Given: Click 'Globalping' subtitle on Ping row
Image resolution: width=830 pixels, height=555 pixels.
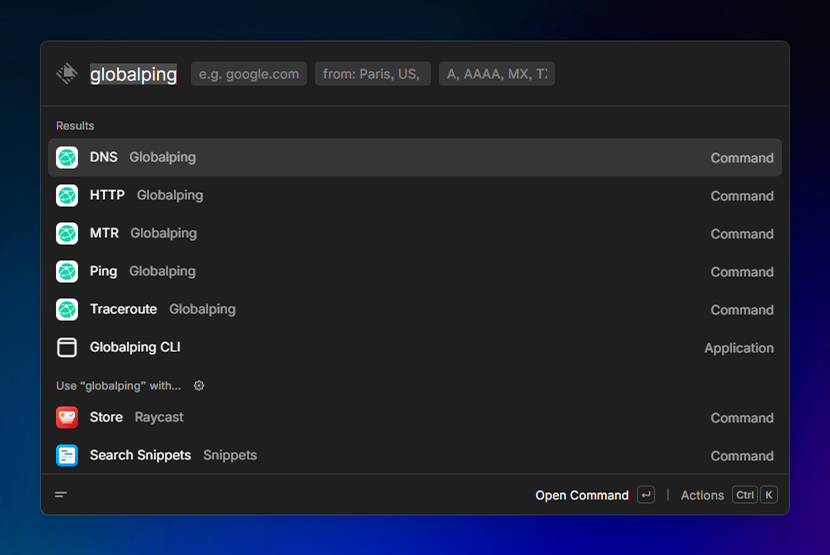Looking at the screenshot, I should [163, 271].
